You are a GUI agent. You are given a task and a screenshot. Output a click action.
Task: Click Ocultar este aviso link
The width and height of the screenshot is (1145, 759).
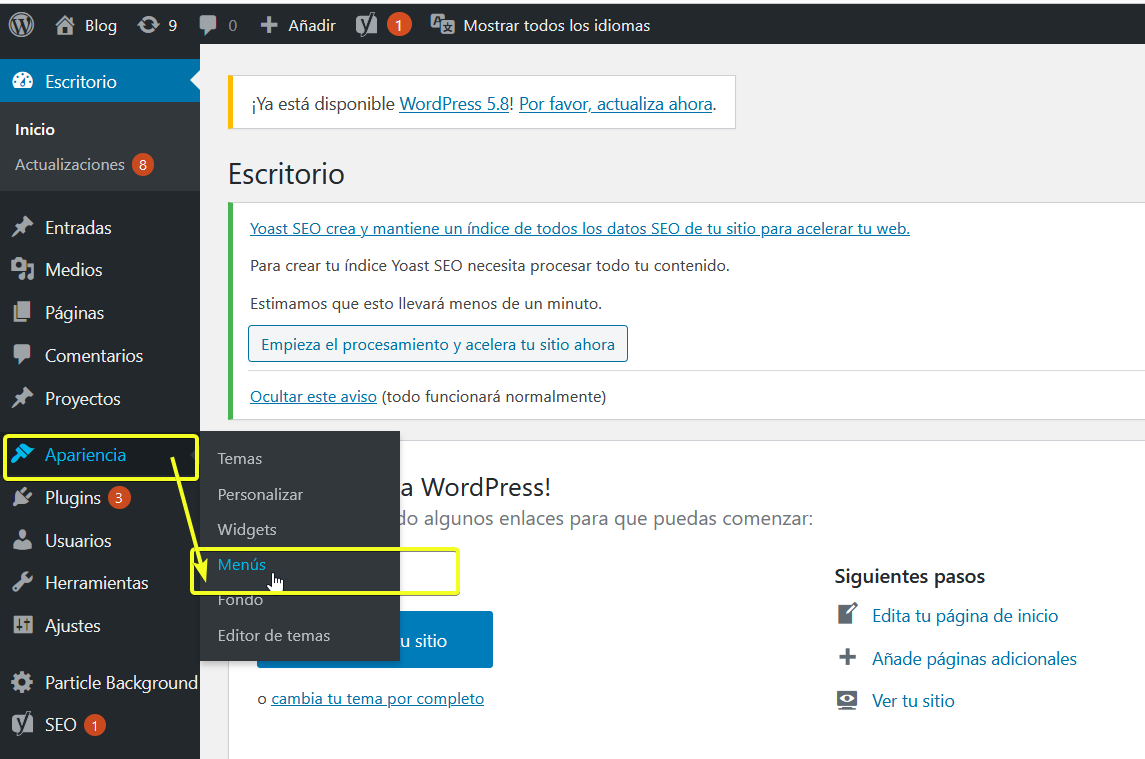click(313, 396)
